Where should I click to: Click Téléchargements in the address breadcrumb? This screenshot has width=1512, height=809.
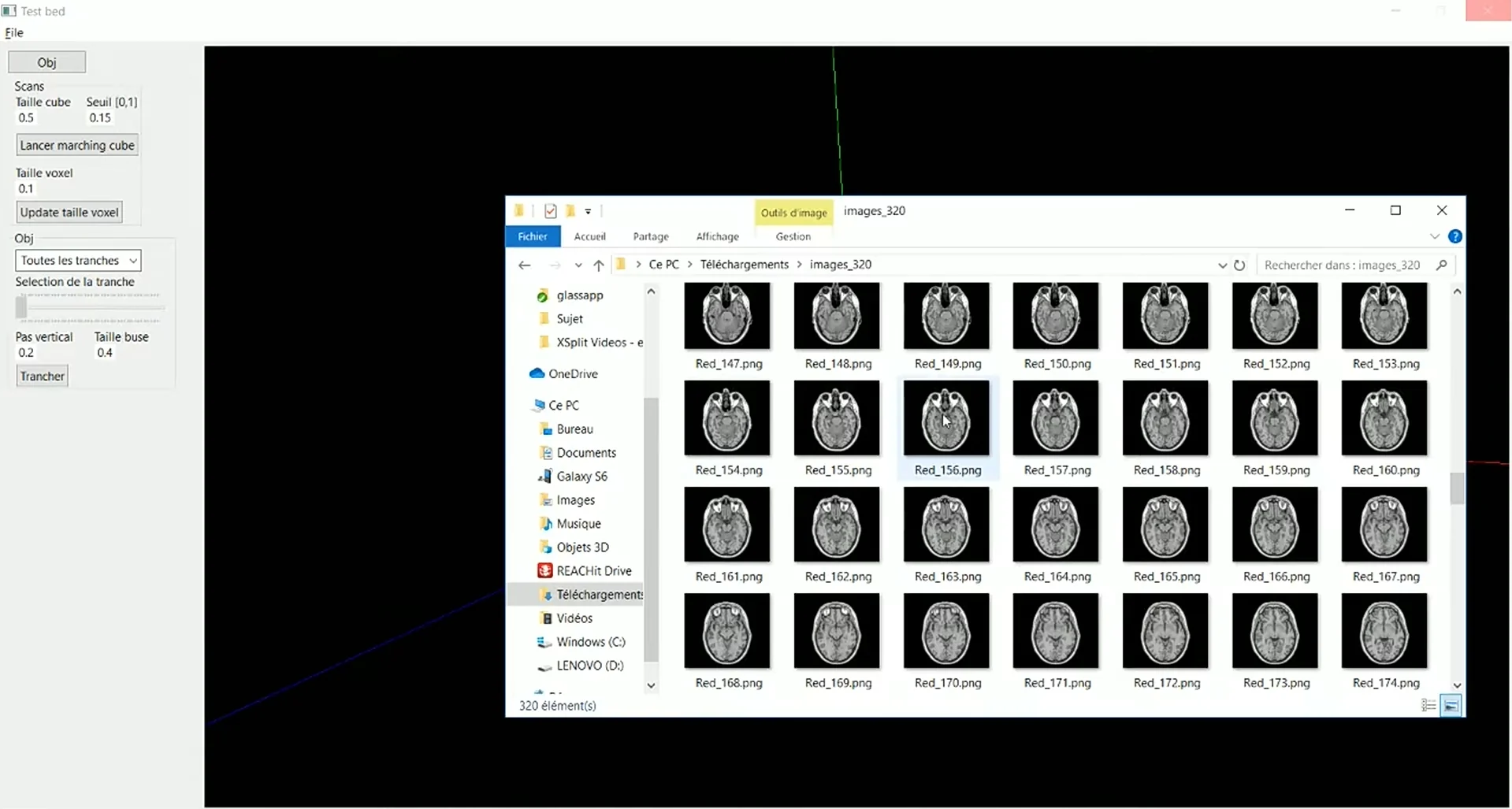point(744,265)
